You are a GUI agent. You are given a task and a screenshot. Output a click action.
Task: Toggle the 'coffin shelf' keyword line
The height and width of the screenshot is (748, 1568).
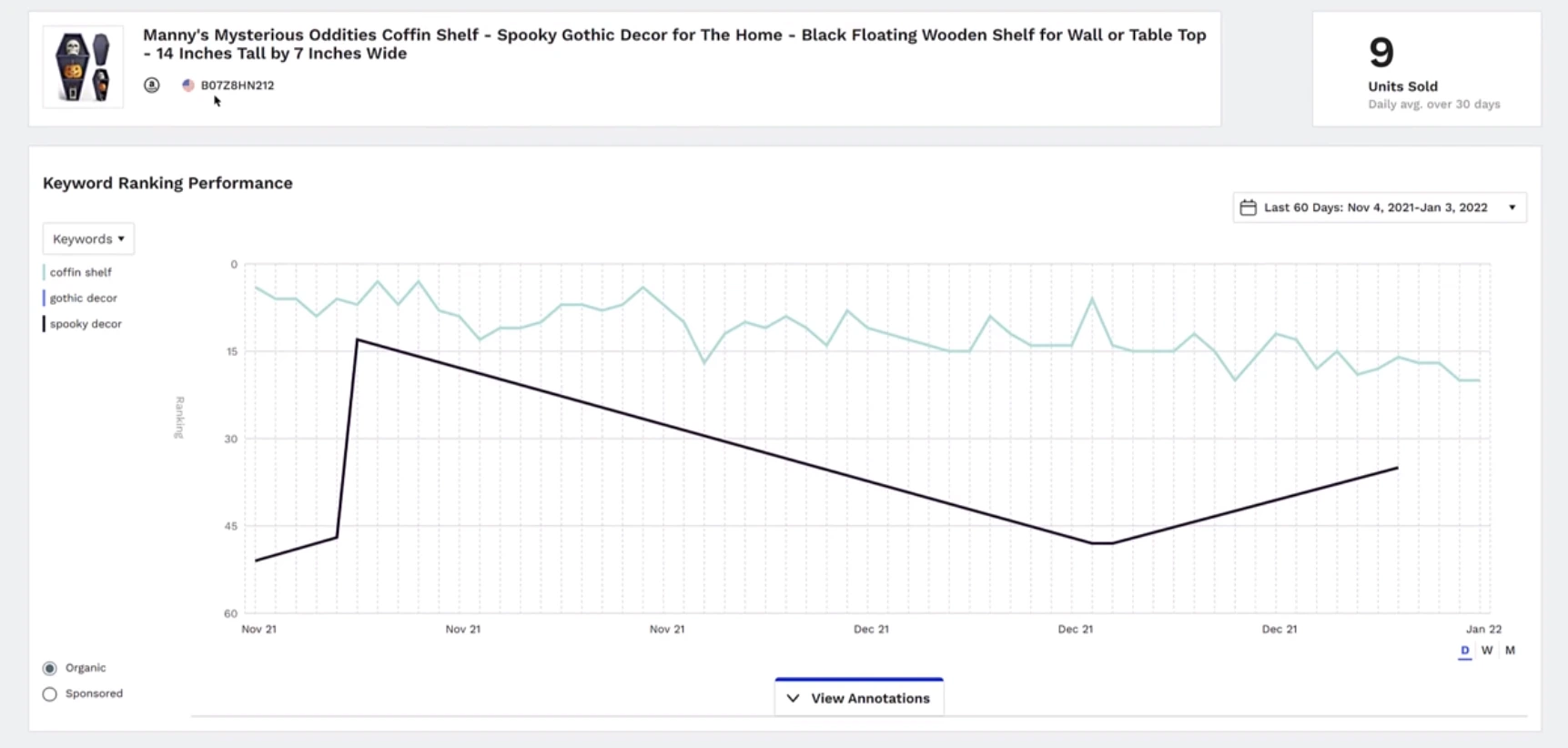click(80, 272)
